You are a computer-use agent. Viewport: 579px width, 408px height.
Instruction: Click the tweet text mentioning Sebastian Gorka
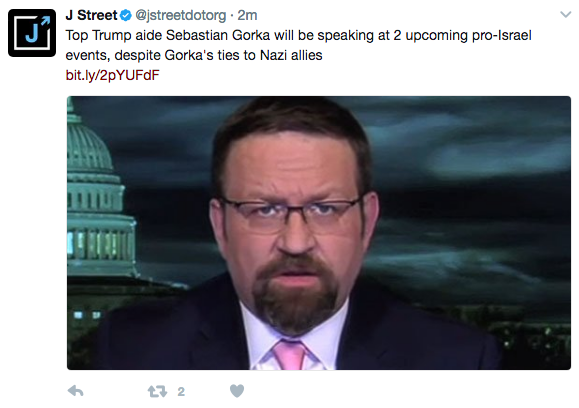click(x=298, y=45)
